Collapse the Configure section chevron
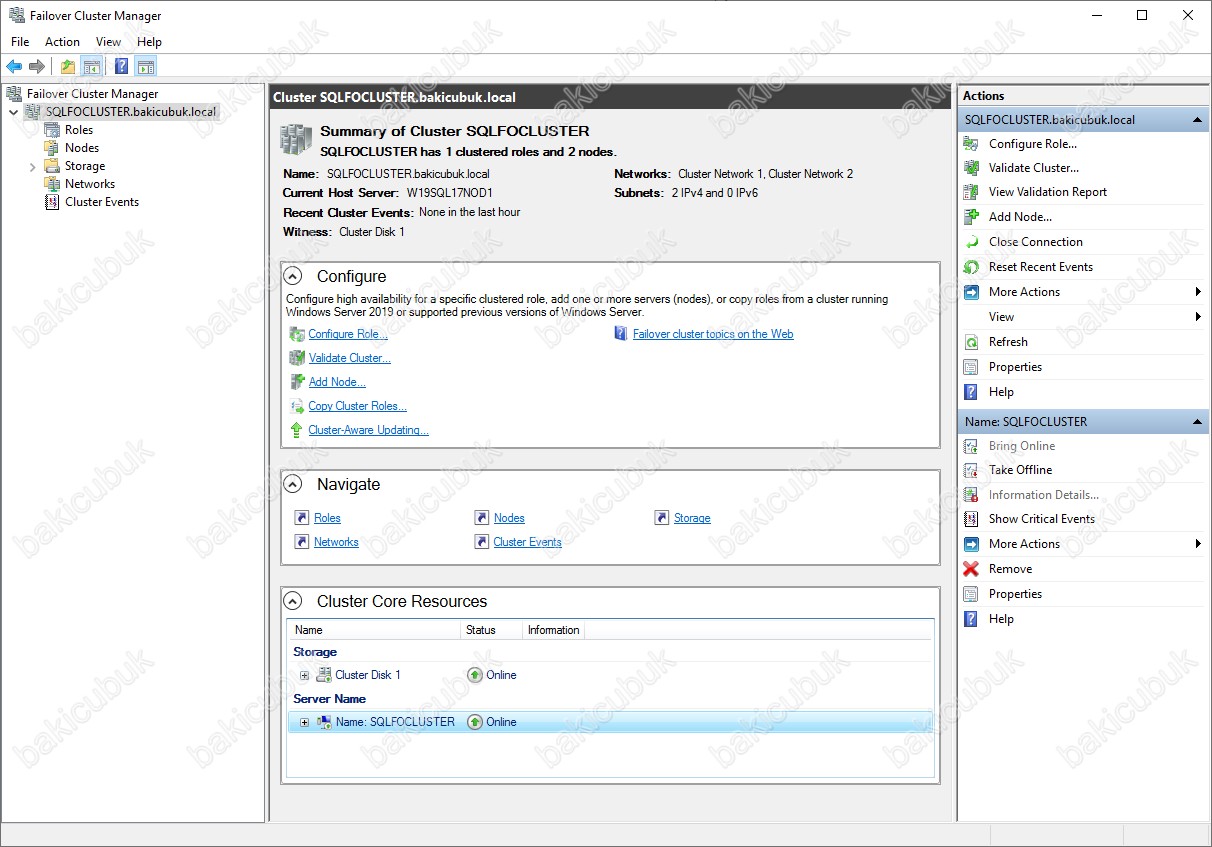The height and width of the screenshot is (847, 1212). click(x=293, y=276)
